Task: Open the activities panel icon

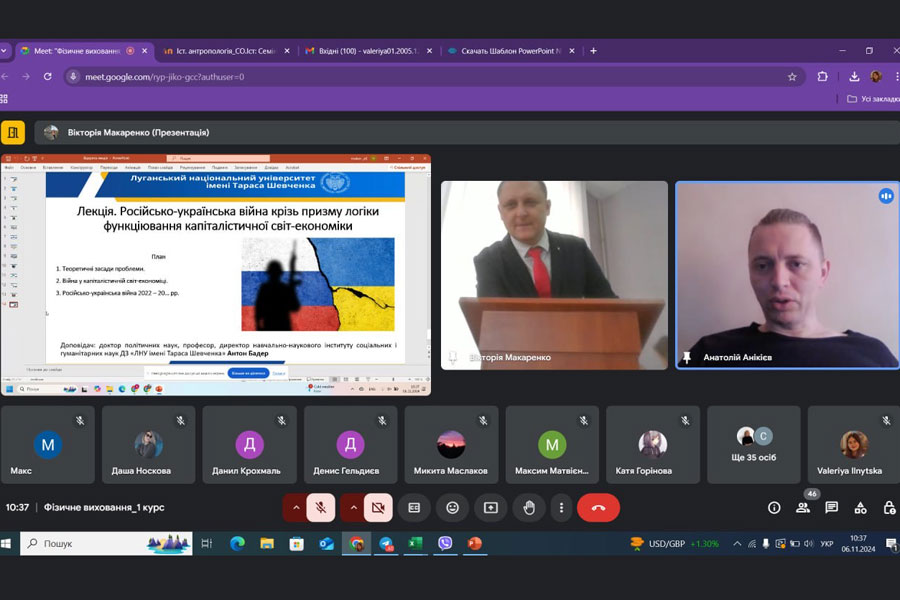Action: click(861, 508)
